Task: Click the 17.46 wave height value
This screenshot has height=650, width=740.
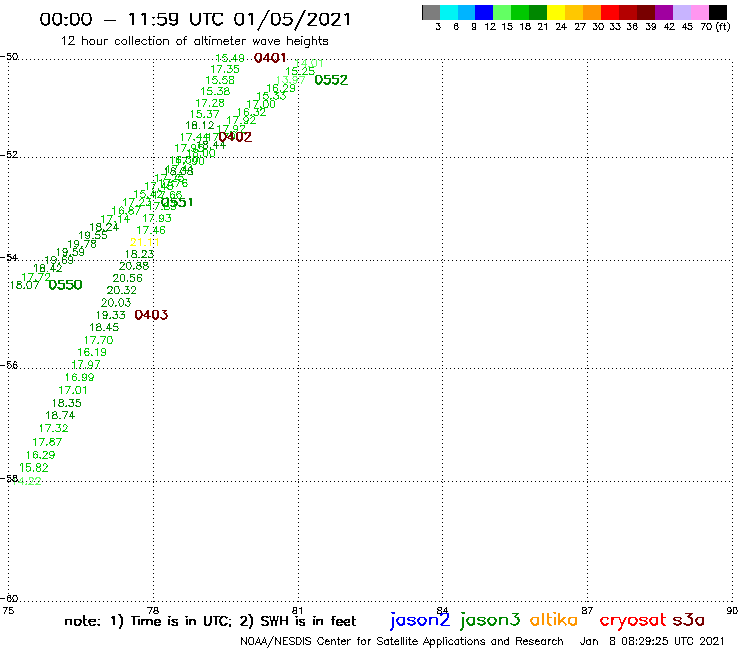Action: click(151, 230)
